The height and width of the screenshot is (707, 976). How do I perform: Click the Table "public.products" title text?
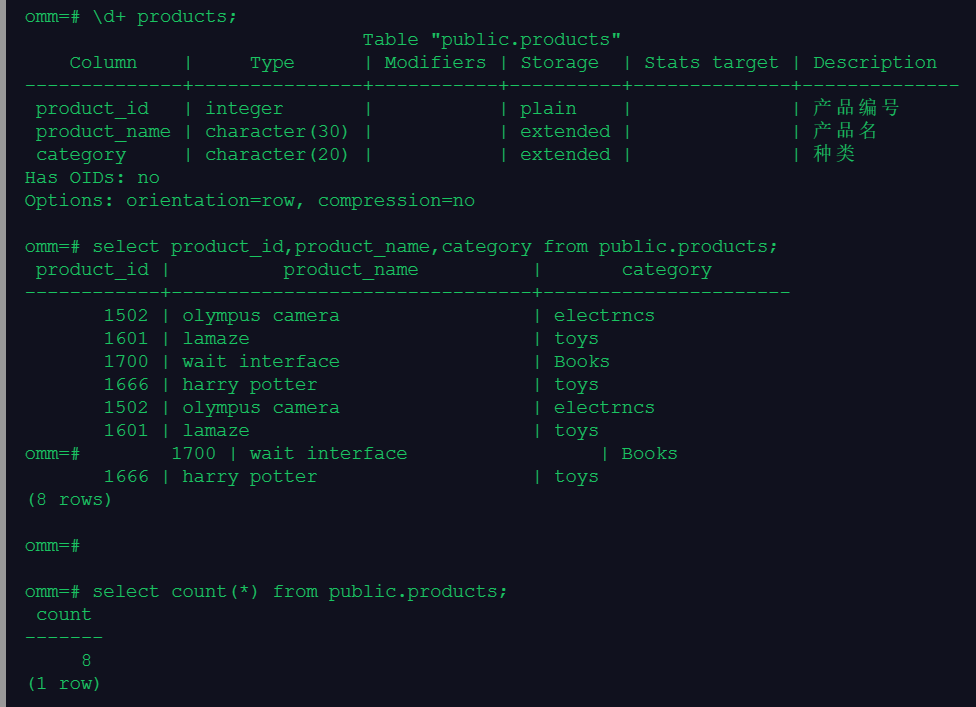click(x=491, y=40)
